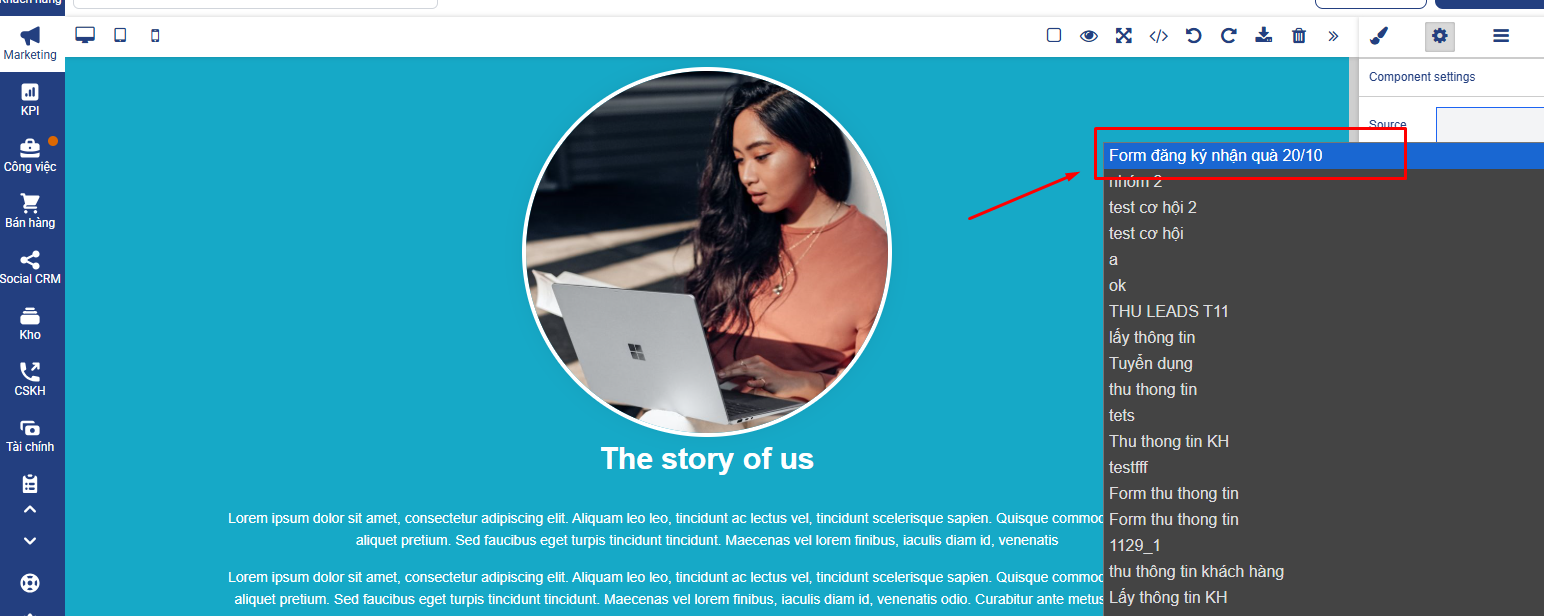Viewport: 1544px width, 616px height.
Task: Open the code view icon
Action: 1158,36
